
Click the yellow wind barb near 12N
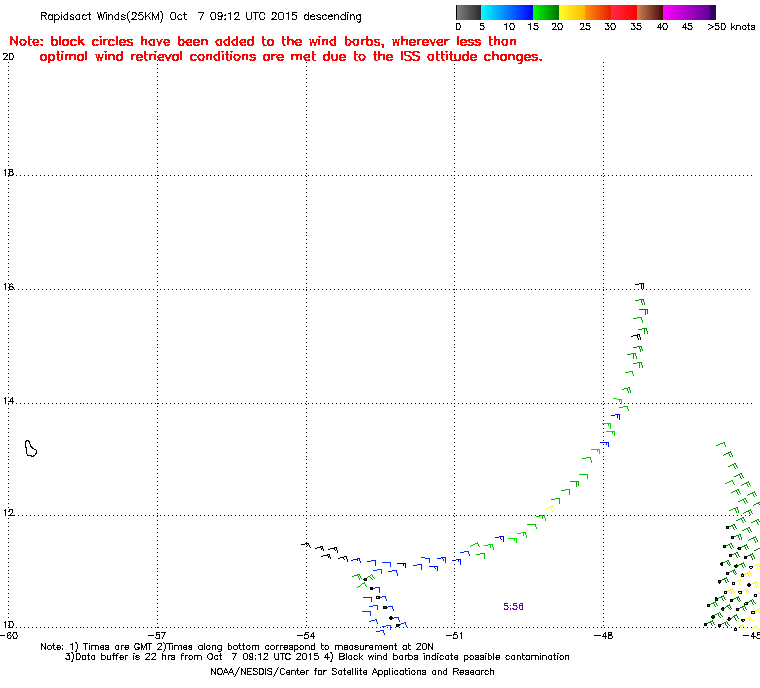[x=549, y=508]
